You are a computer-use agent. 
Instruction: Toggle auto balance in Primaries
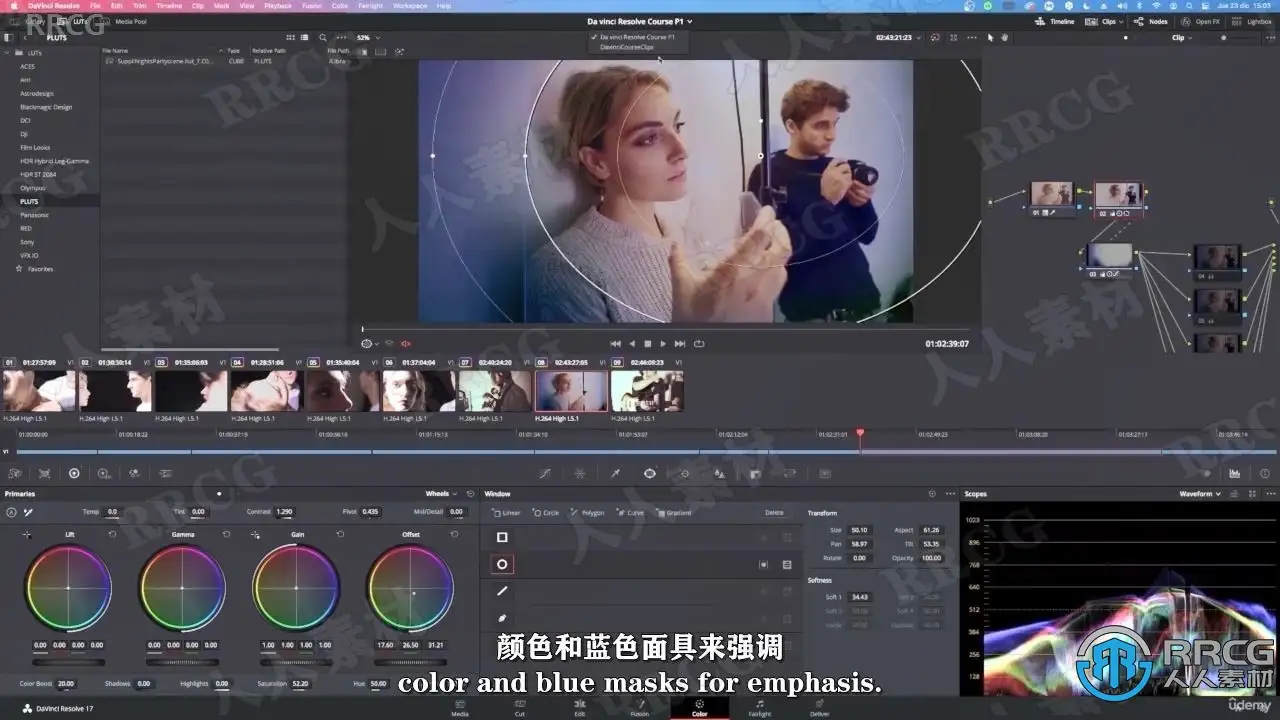tap(11, 511)
